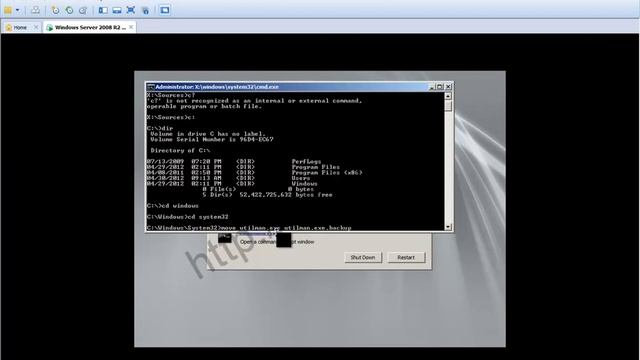
Task: Click the '52,422,725,632 bytes free' text
Action: point(286,195)
